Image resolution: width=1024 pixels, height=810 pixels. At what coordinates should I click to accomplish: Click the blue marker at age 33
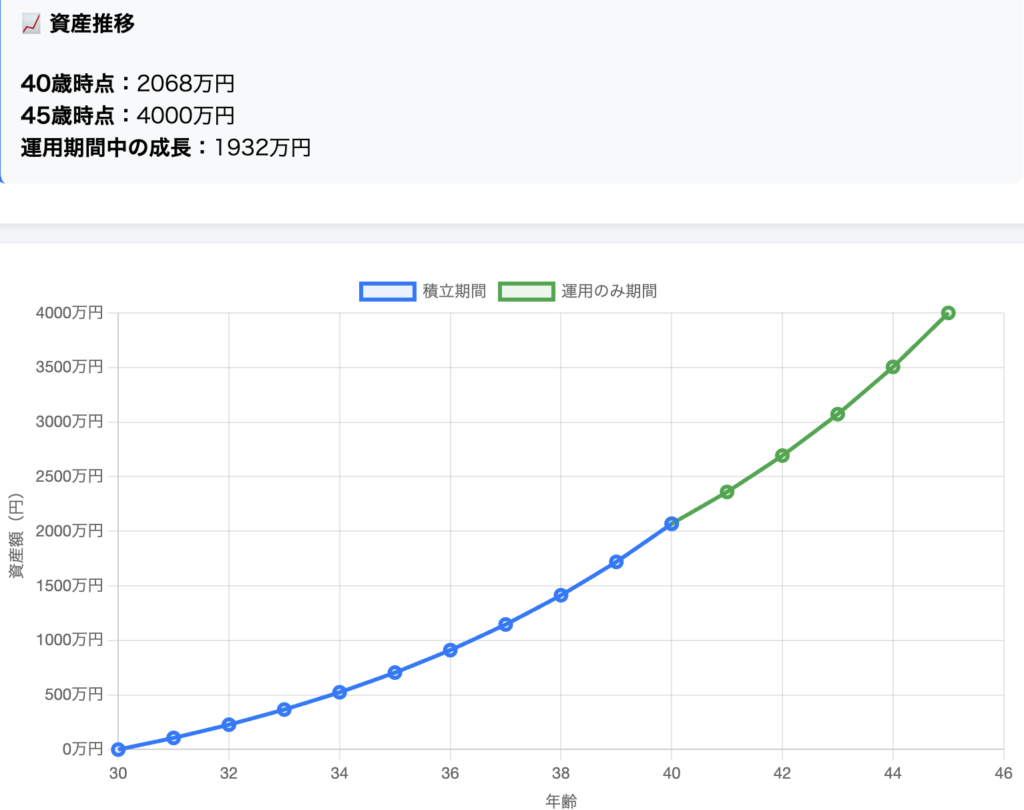[284, 709]
